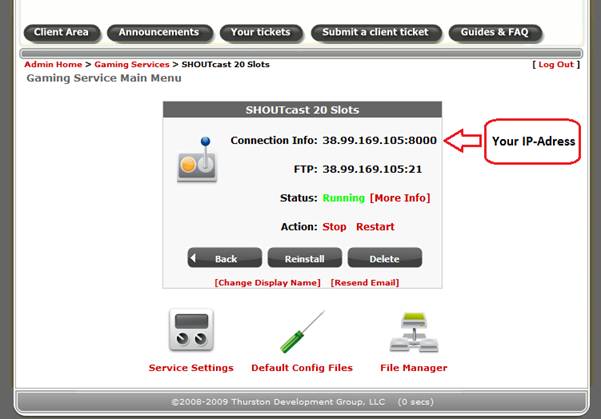
Task: Open Your tickets page
Action: tap(261, 32)
